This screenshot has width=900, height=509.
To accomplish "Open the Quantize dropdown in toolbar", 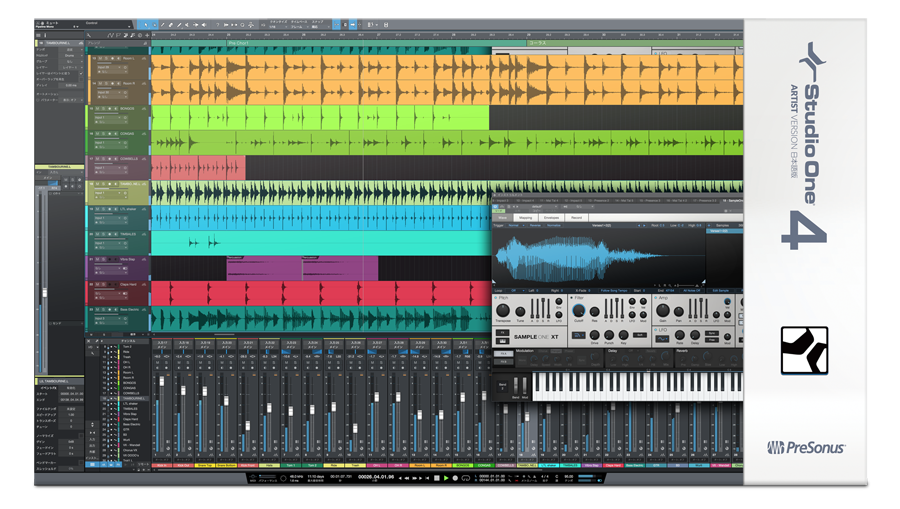I will click(x=278, y=27).
